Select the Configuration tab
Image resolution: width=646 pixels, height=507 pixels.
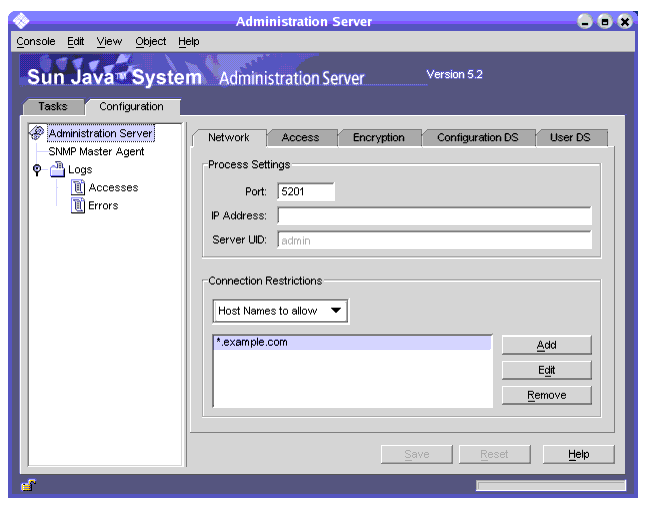click(x=132, y=106)
